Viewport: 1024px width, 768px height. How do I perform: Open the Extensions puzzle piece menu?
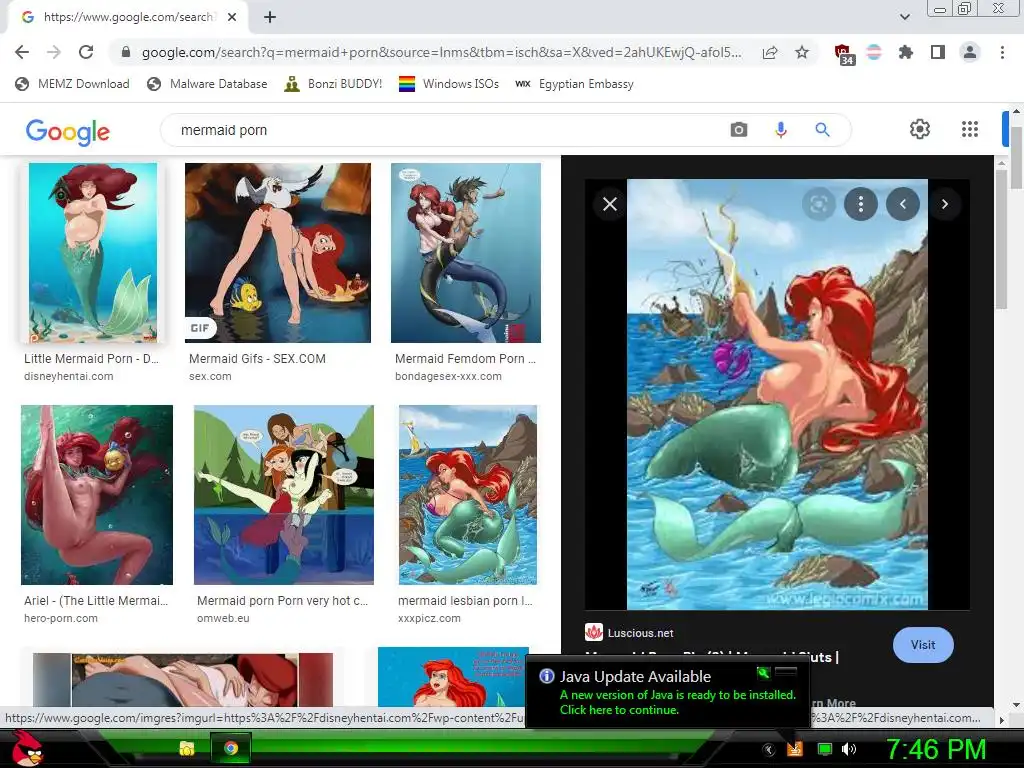905,52
